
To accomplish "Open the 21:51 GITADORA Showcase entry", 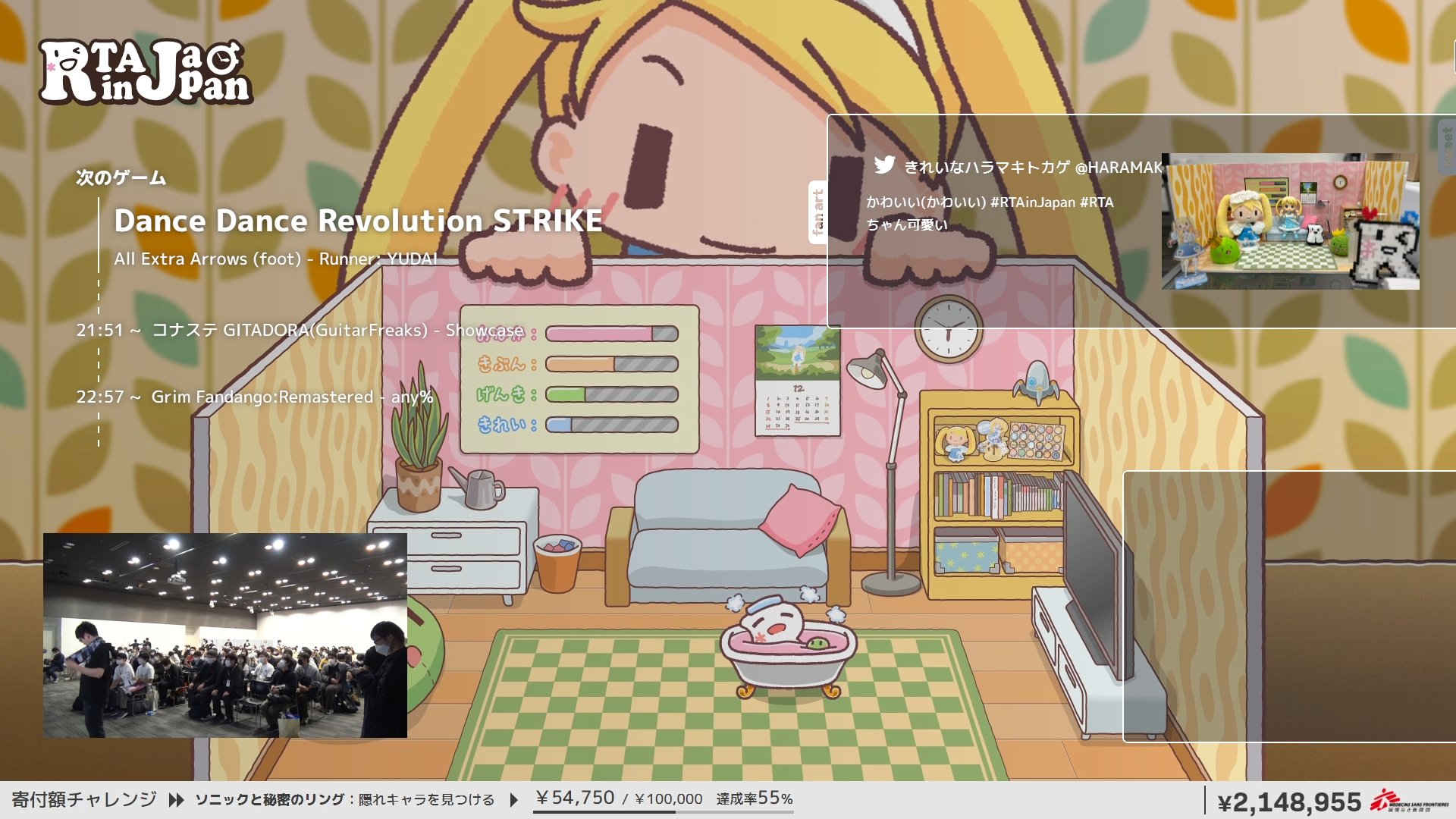I will (300, 330).
